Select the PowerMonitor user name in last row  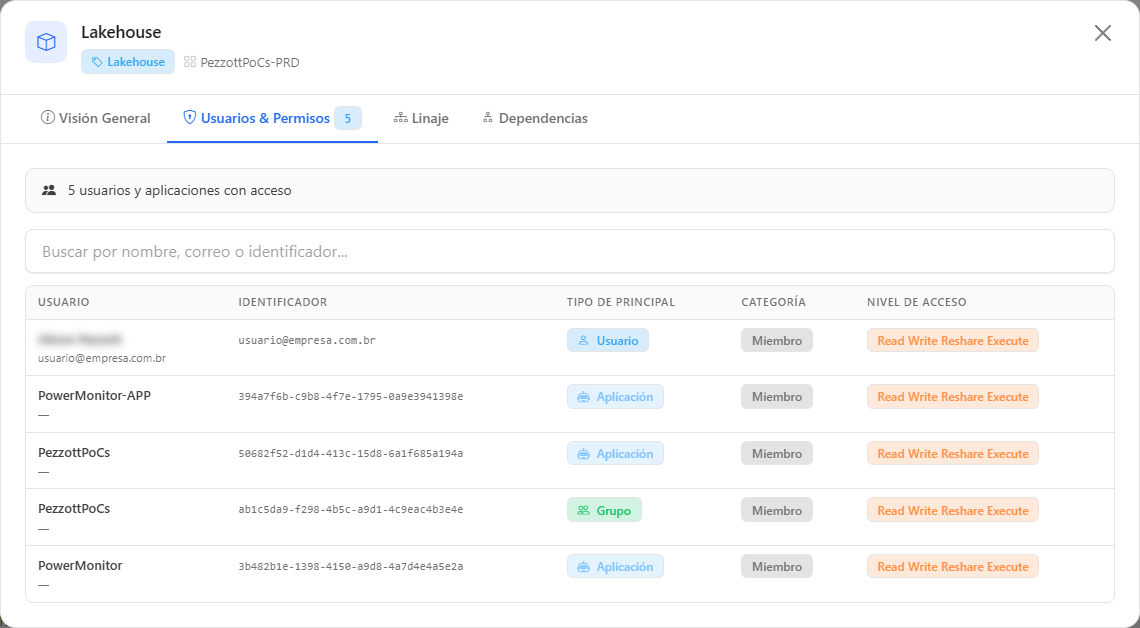[80, 565]
